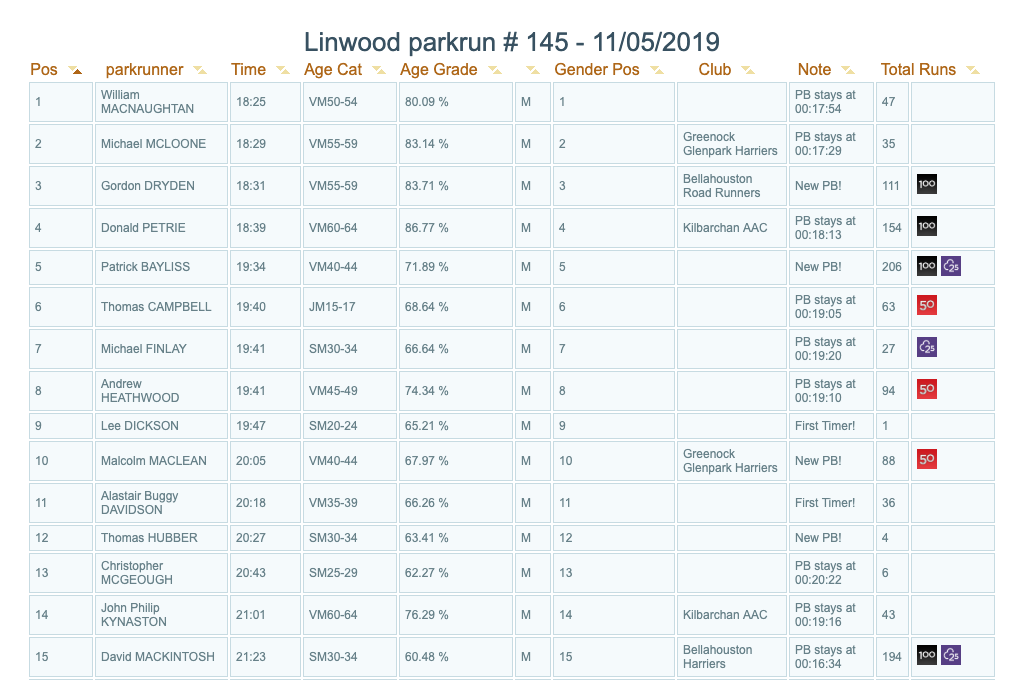The width and height of the screenshot is (1024, 680).
Task: Click Greenock Glenpark Harriers club in Michael MCLOONE's row
Action: click(730, 144)
